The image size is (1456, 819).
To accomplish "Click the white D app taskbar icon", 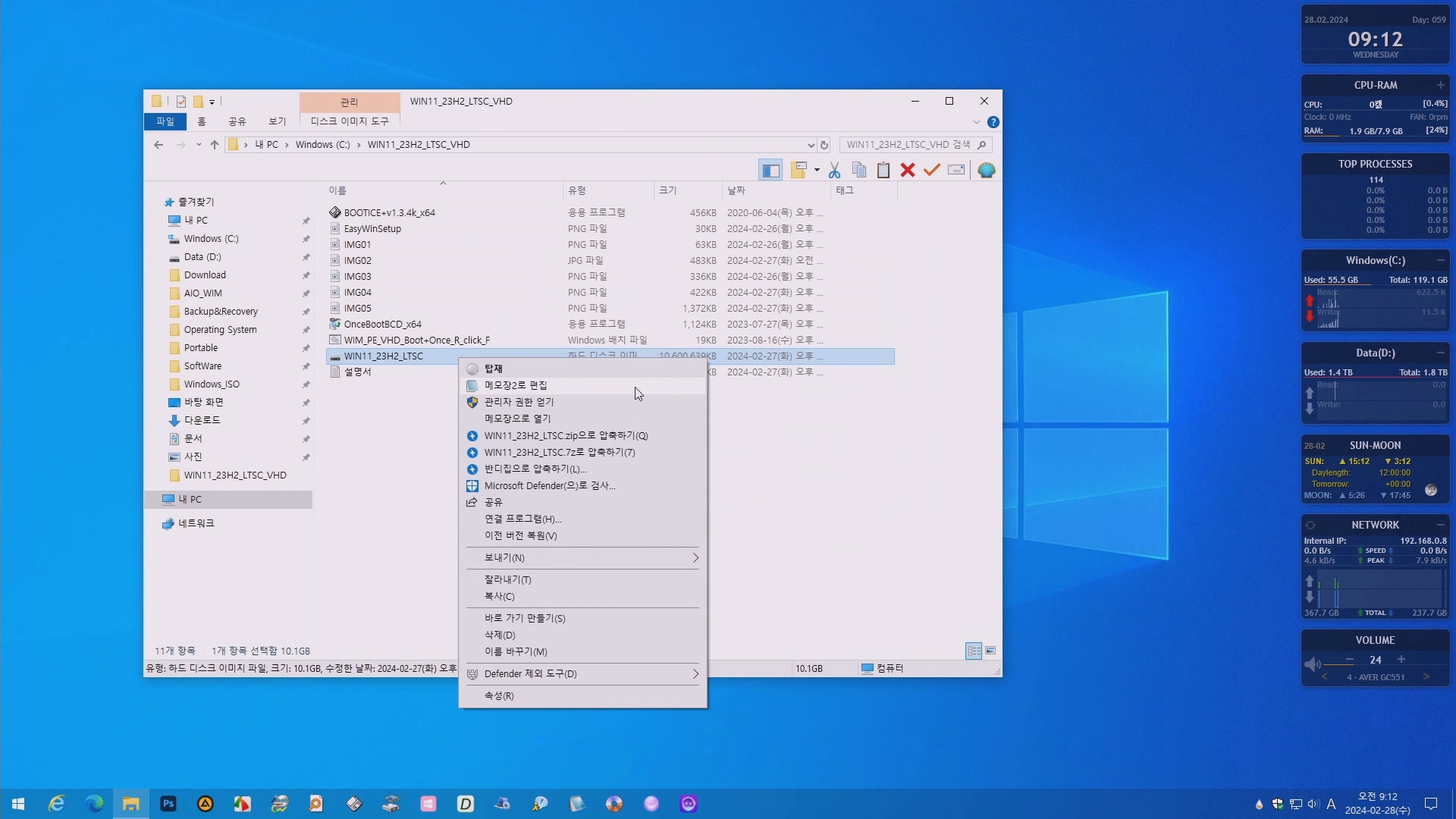I will [466, 804].
